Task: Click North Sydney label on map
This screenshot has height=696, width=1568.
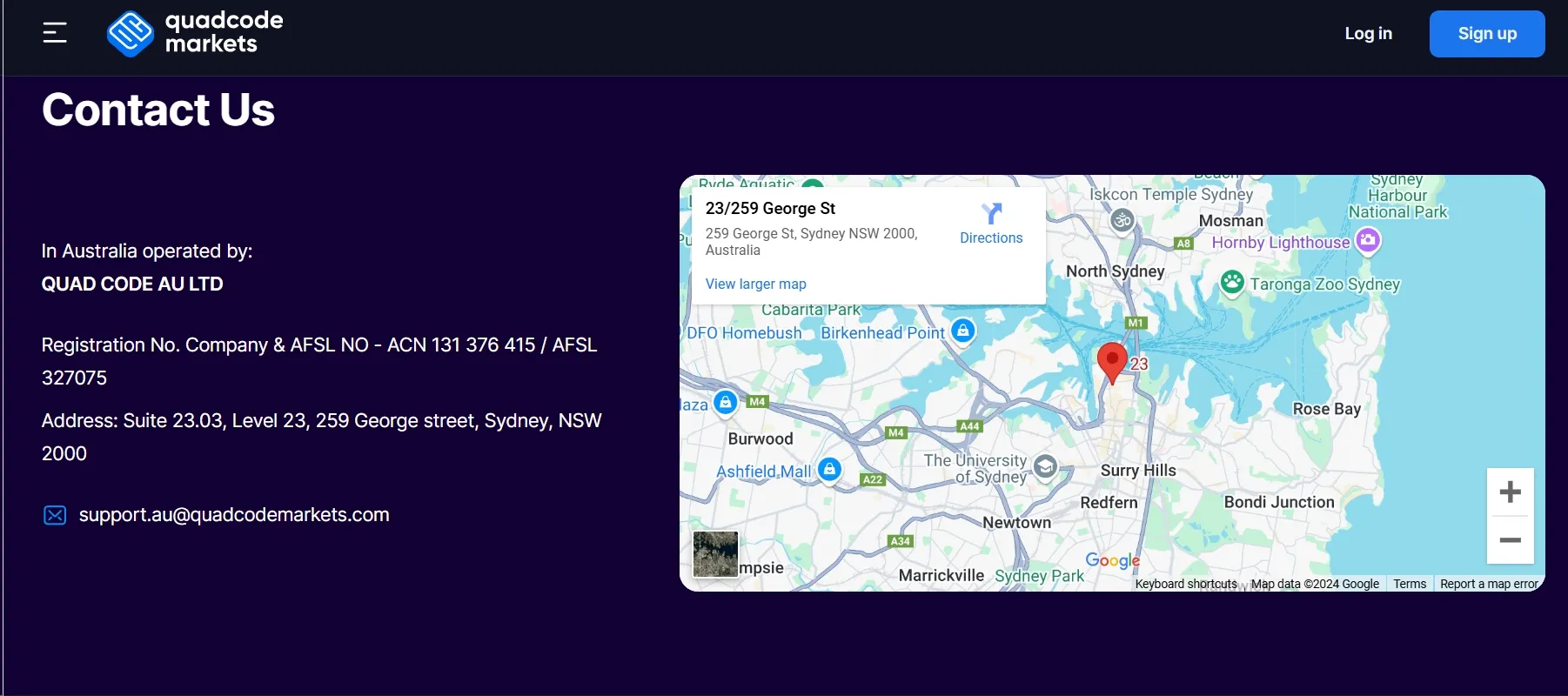Action: [x=1116, y=271]
